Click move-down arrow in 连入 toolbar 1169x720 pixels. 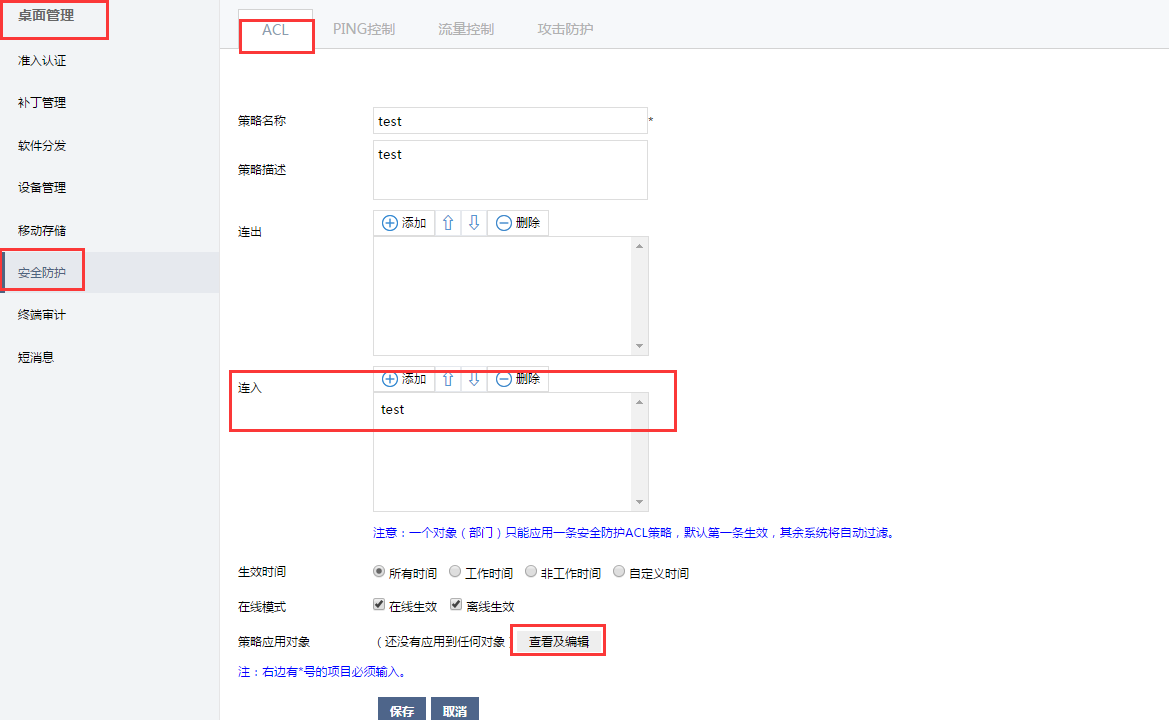474,379
